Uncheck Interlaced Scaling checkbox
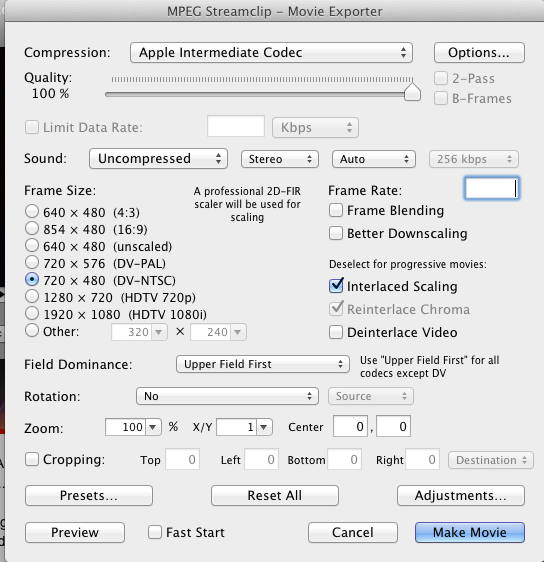The height and width of the screenshot is (562, 544). click(336, 286)
